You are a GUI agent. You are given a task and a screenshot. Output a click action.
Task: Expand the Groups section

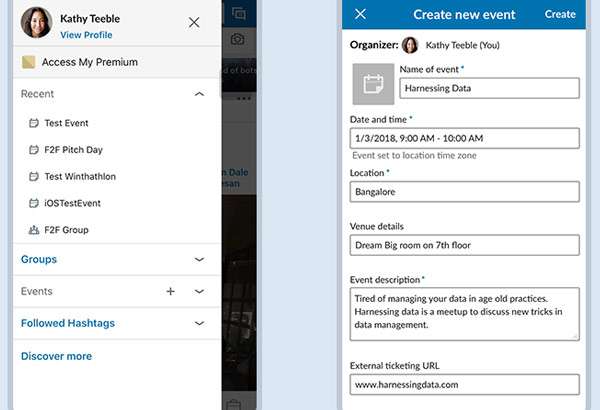pyautogui.click(x=199, y=259)
